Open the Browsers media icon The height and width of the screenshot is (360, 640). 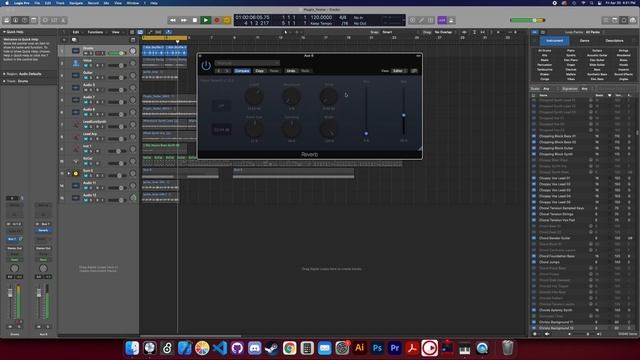click(x=633, y=20)
